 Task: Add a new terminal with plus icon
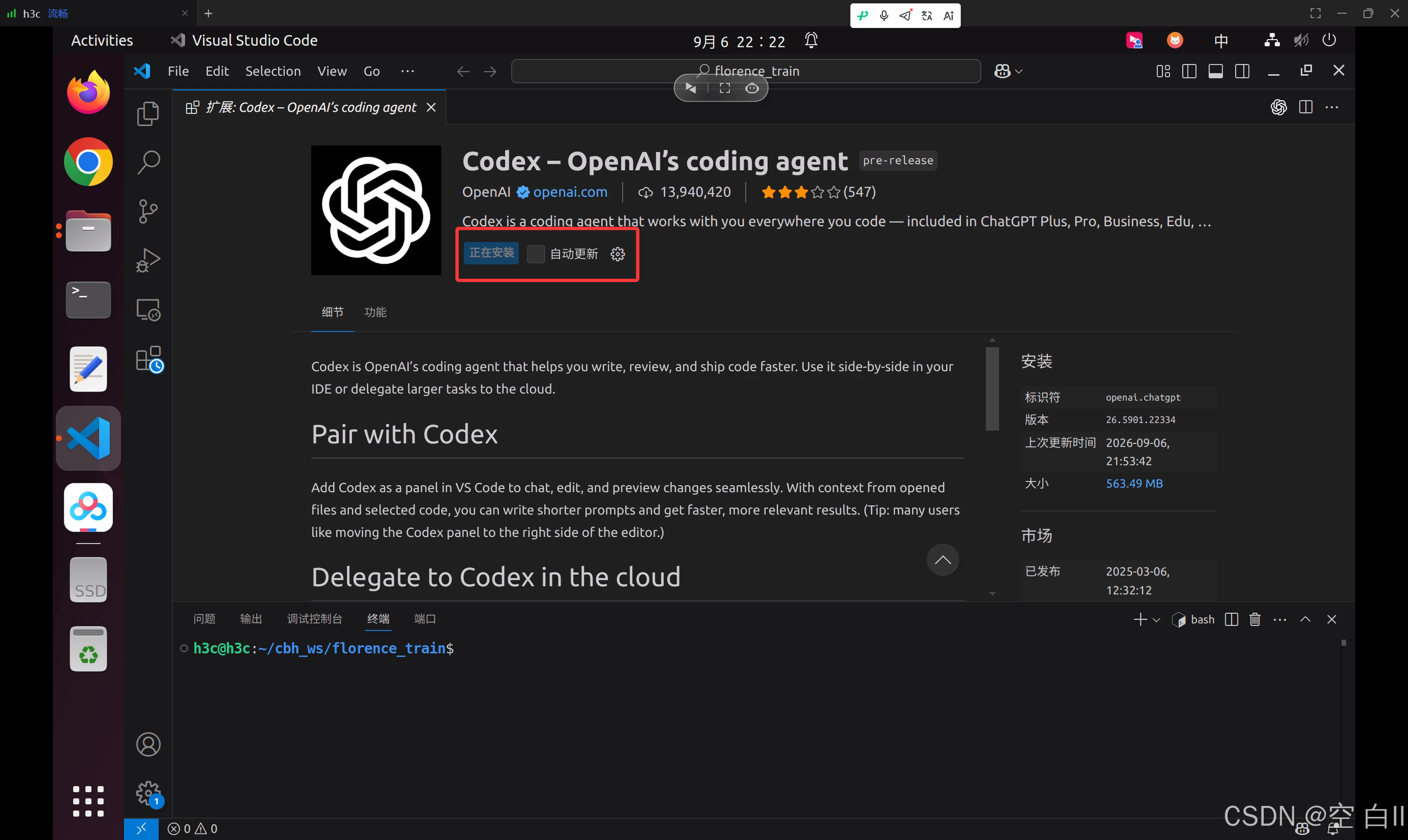coord(1140,619)
